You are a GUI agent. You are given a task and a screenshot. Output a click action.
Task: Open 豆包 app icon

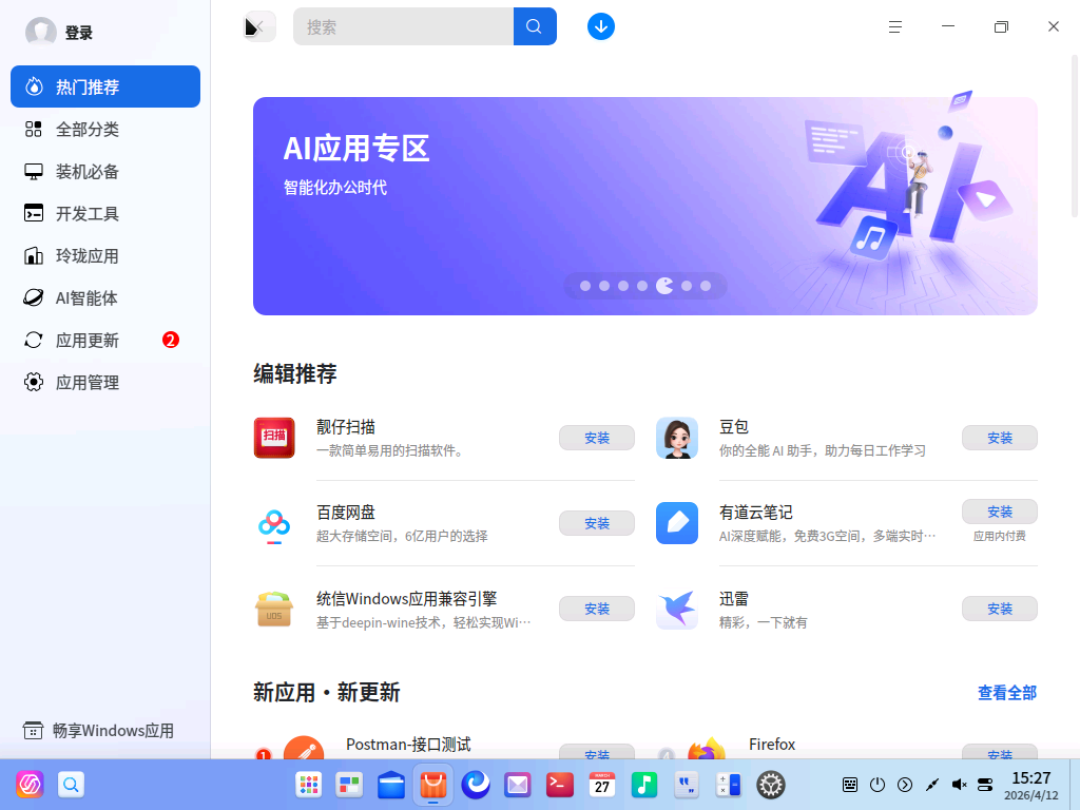[677, 437]
